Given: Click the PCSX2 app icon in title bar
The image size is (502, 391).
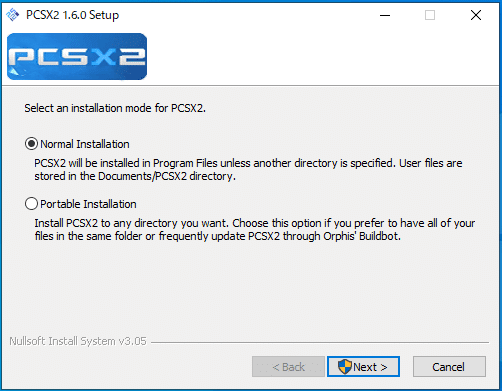Looking at the screenshot, I should [x=13, y=15].
